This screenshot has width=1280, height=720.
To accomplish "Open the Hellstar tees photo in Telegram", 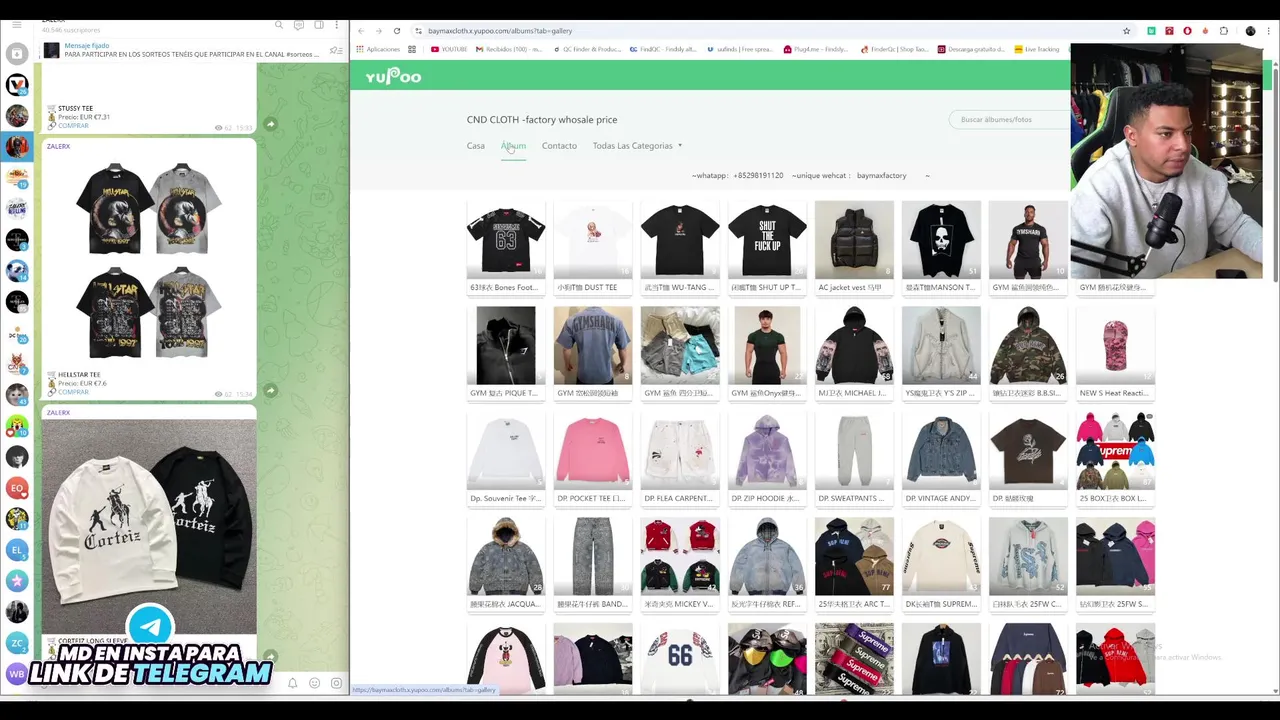I will pyautogui.click(x=149, y=260).
